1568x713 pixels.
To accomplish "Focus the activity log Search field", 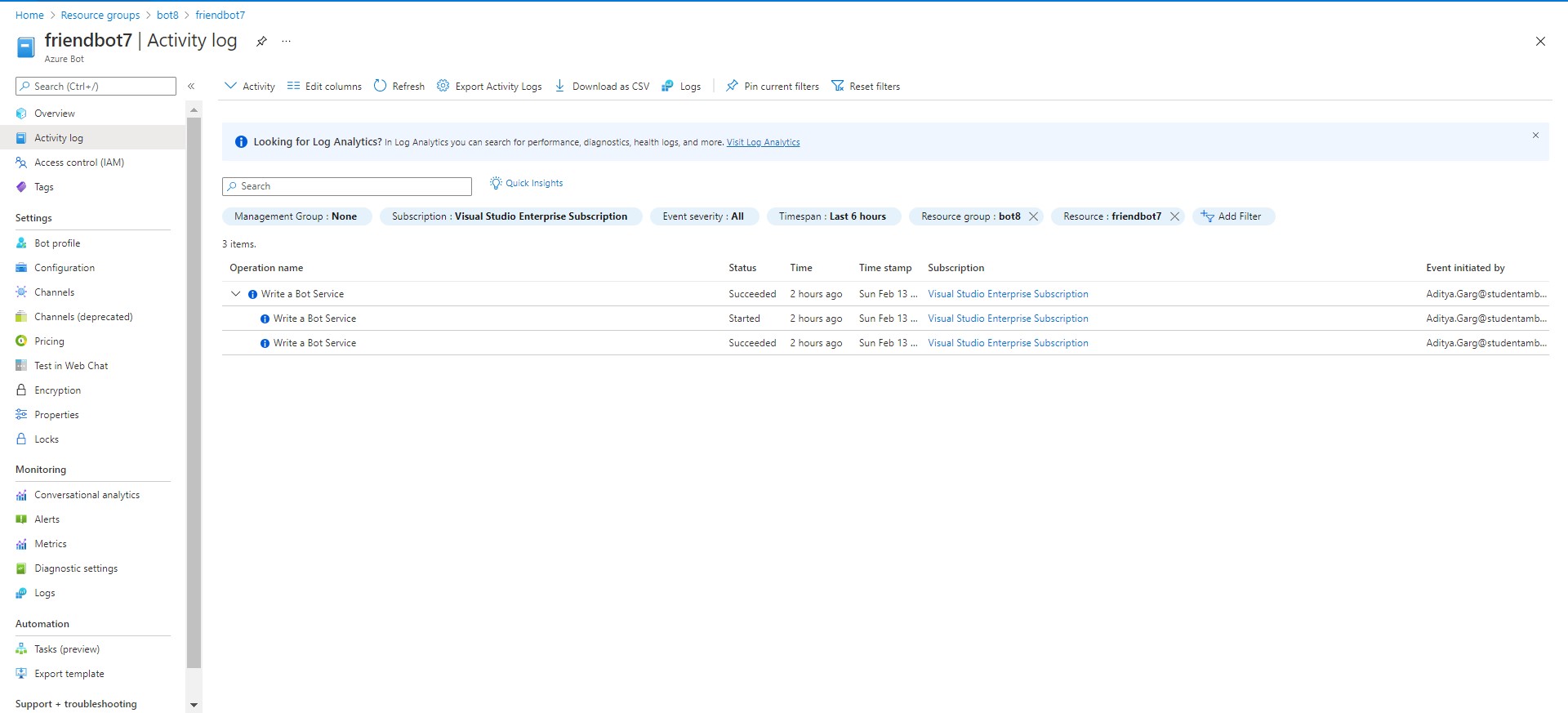I will (x=347, y=186).
